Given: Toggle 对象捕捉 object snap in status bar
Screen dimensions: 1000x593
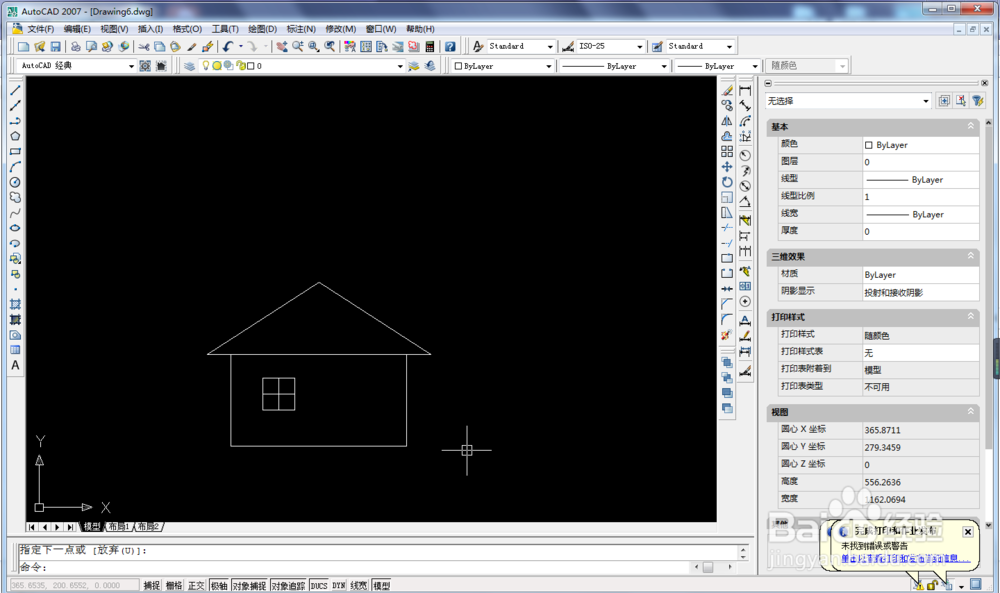Looking at the screenshot, I should pos(249,585).
